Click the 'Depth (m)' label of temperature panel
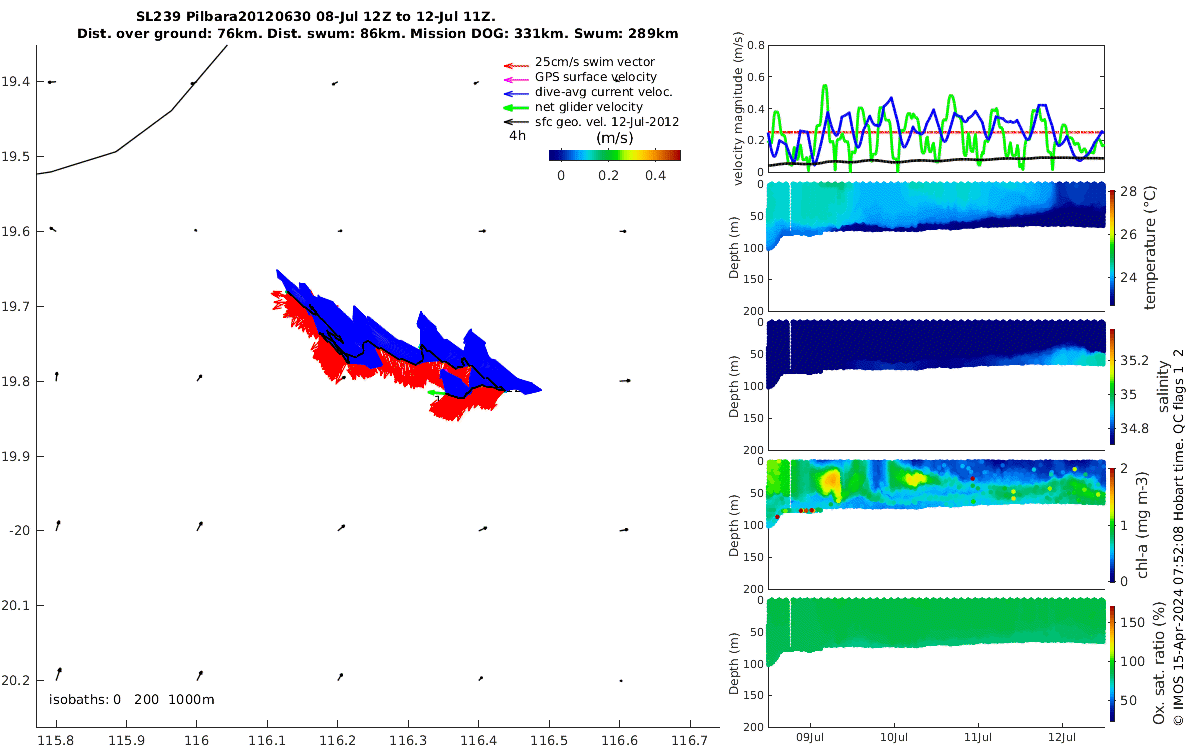1200x750 pixels. point(734,247)
